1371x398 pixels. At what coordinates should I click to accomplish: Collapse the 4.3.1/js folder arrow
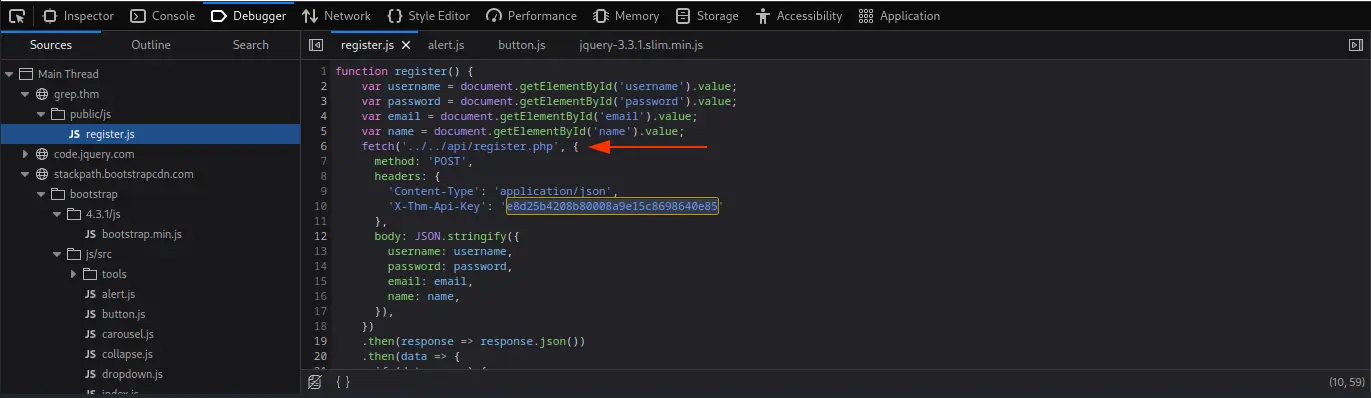[57, 214]
